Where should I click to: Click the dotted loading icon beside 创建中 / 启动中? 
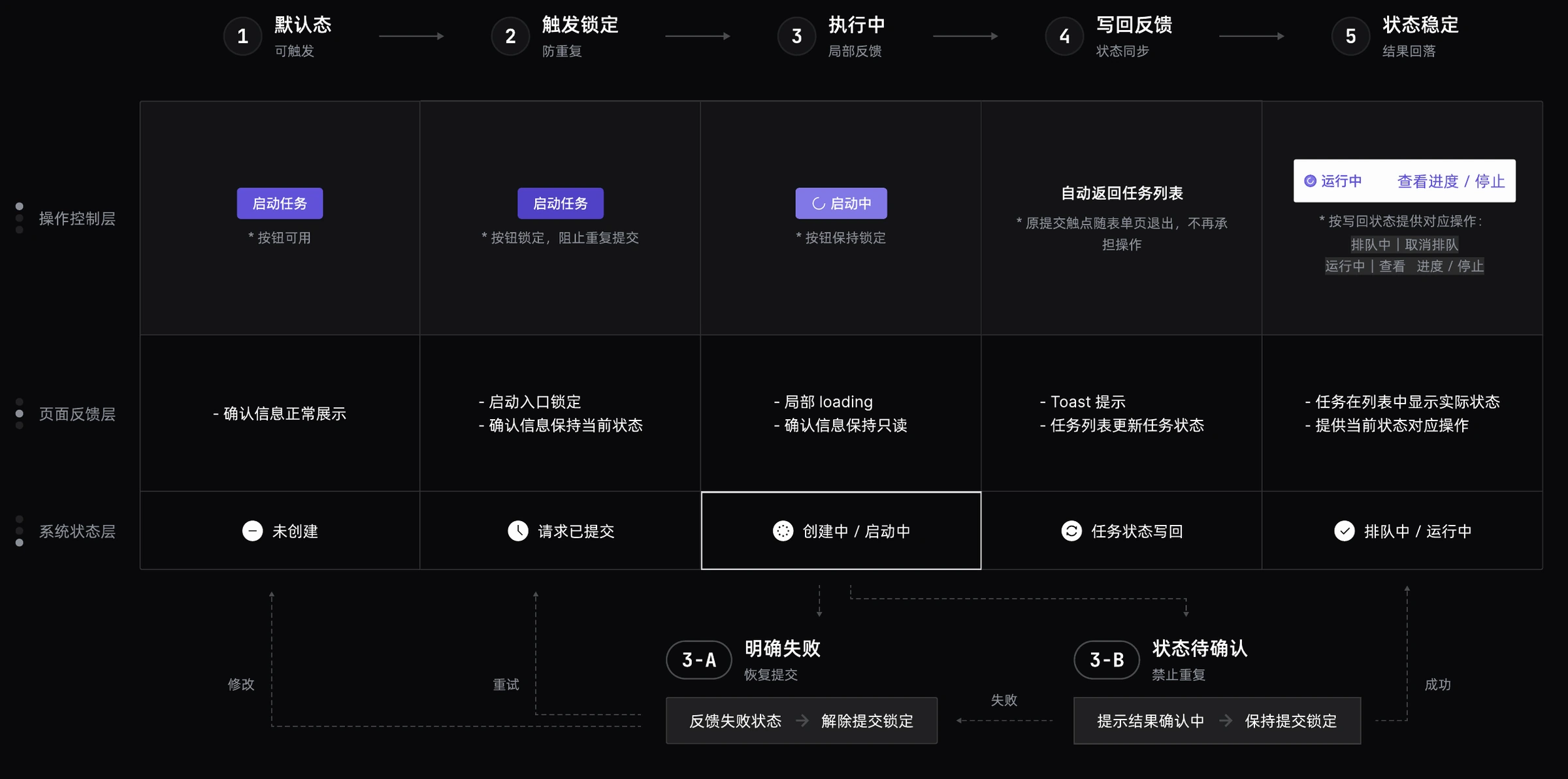(x=783, y=531)
